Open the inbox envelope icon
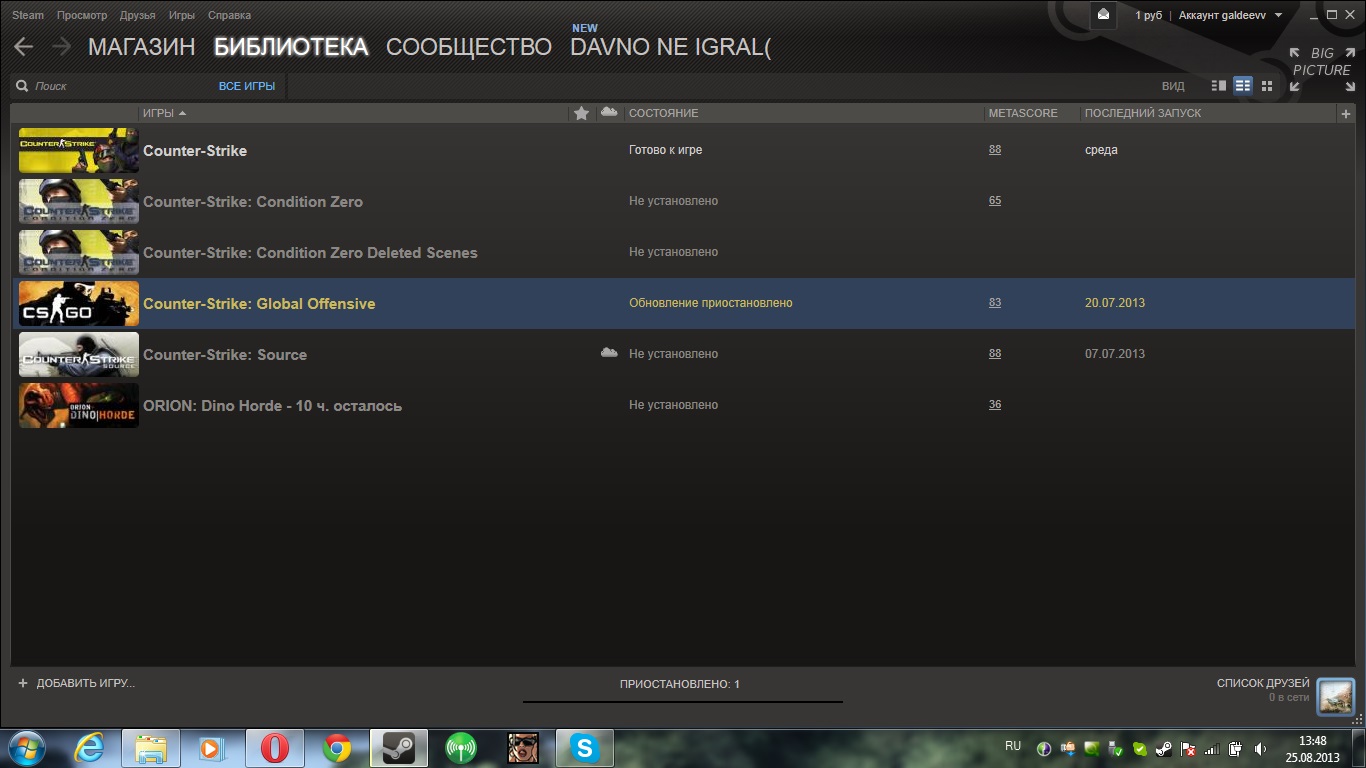The image size is (1366, 768). coord(1103,15)
